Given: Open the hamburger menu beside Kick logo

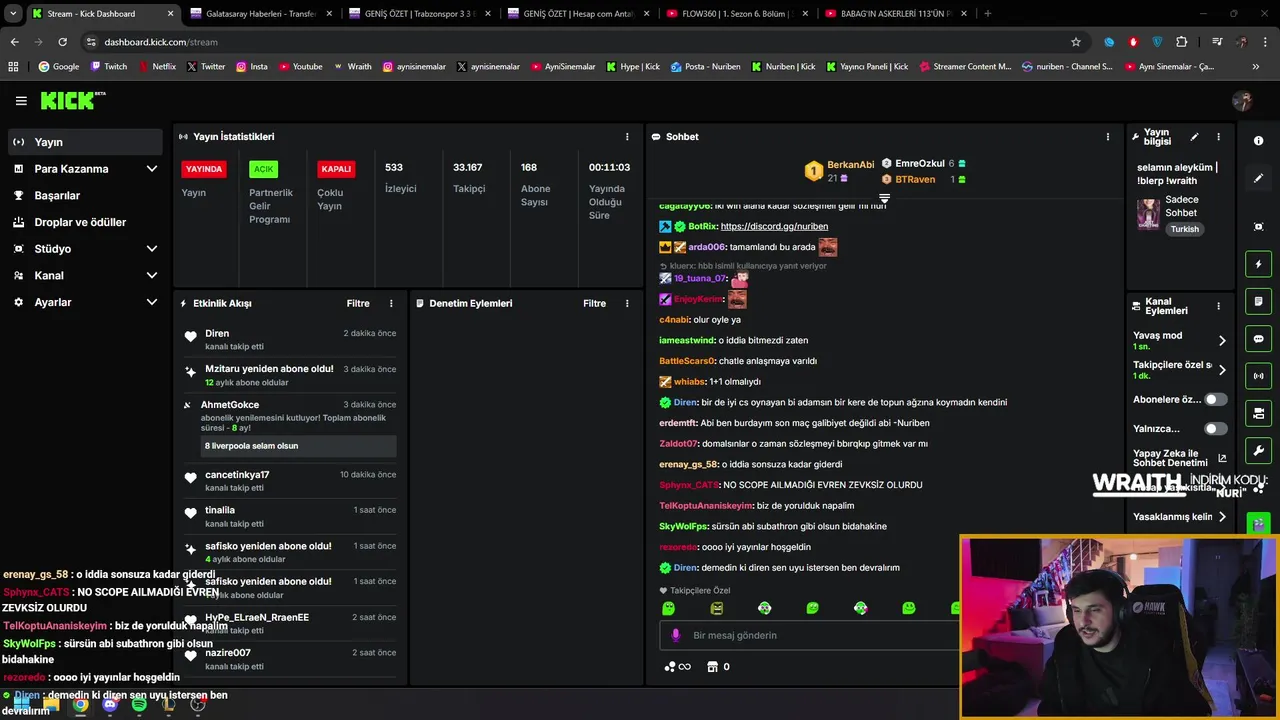Looking at the screenshot, I should [21, 101].
